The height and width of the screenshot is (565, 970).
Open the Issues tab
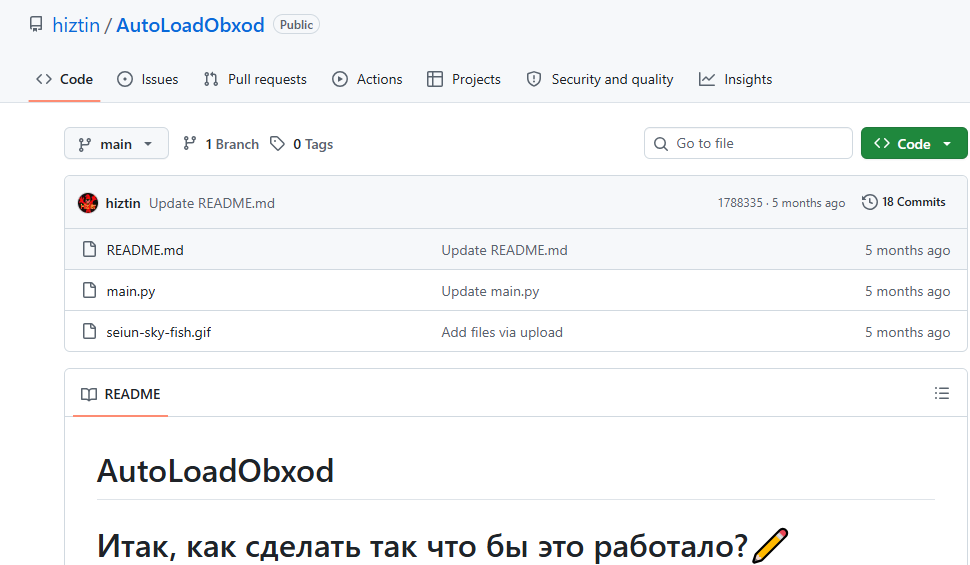tap(148, 79)
